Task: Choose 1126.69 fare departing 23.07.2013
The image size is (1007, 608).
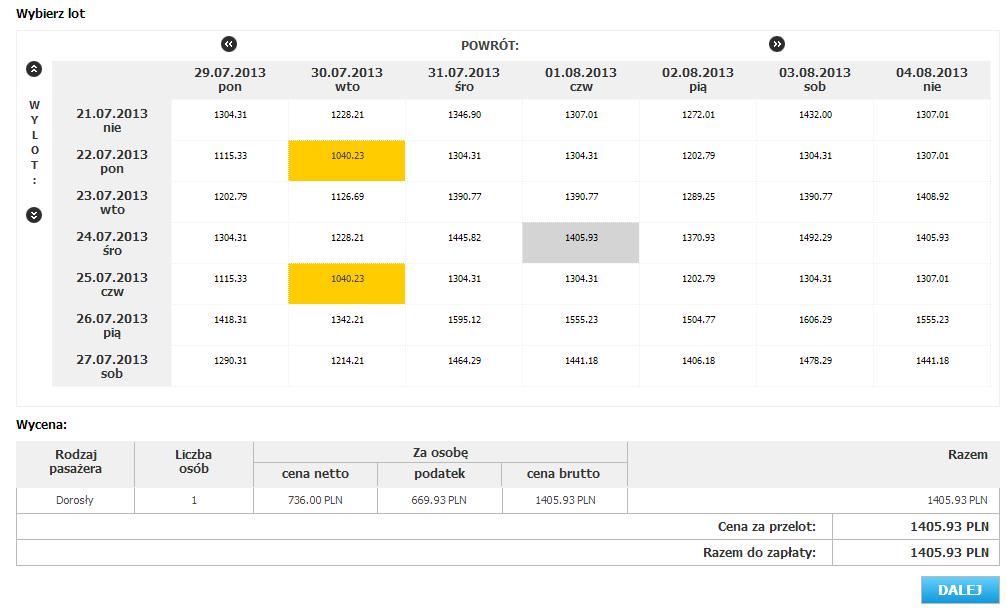Action: coord(347,202)
